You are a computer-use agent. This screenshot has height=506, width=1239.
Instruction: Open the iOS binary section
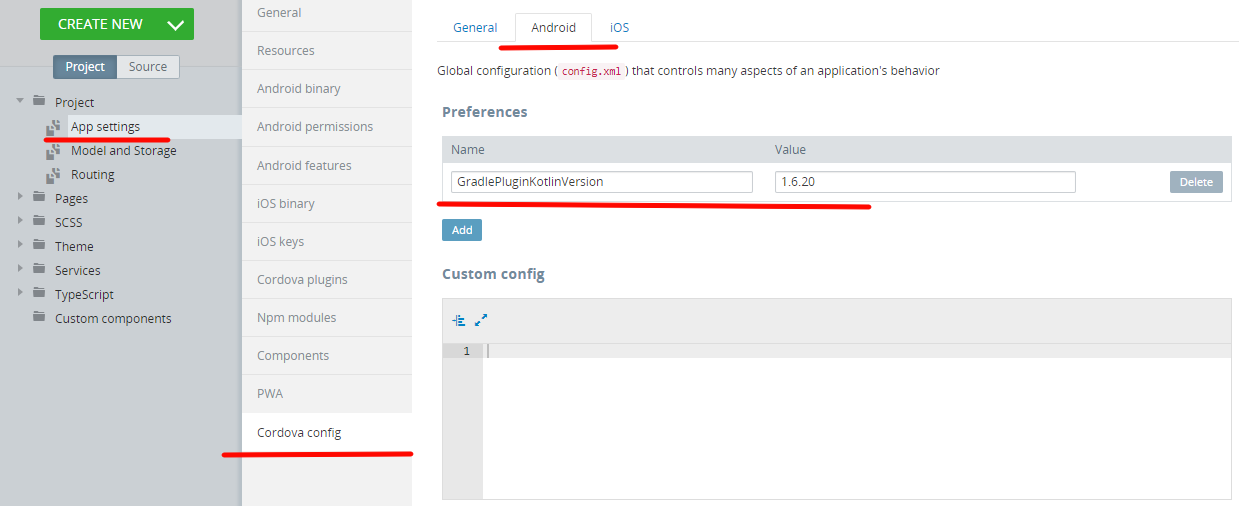point(327,203)
